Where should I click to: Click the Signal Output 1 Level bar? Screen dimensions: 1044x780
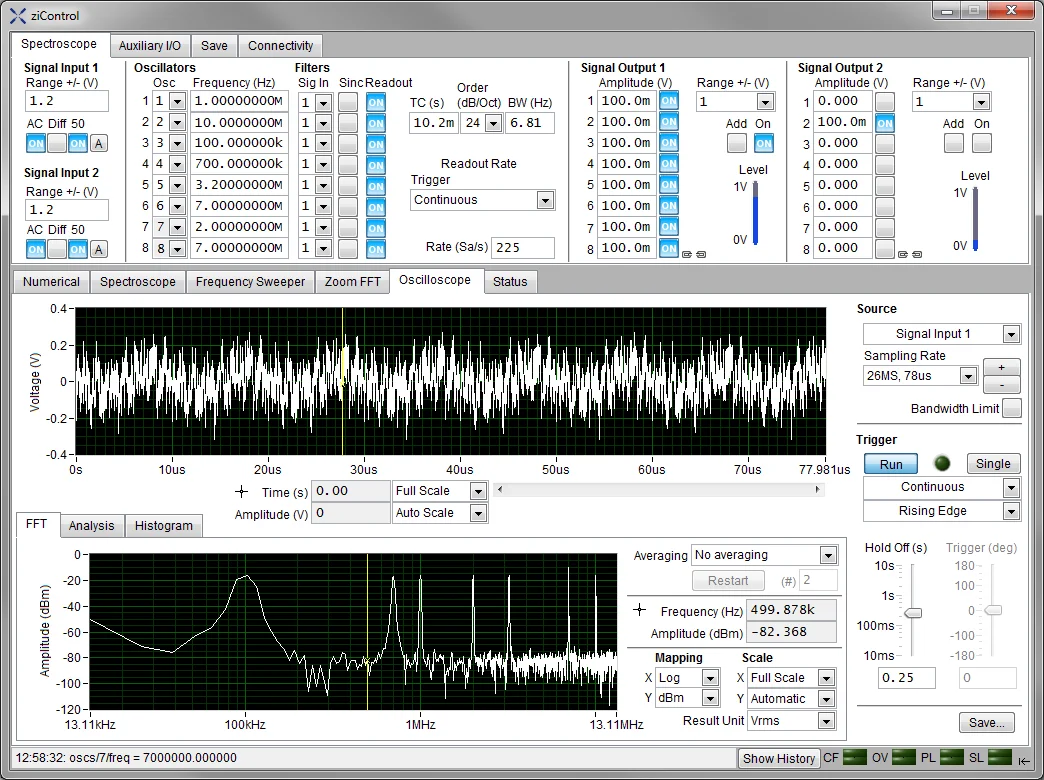(x=756, y=213)
